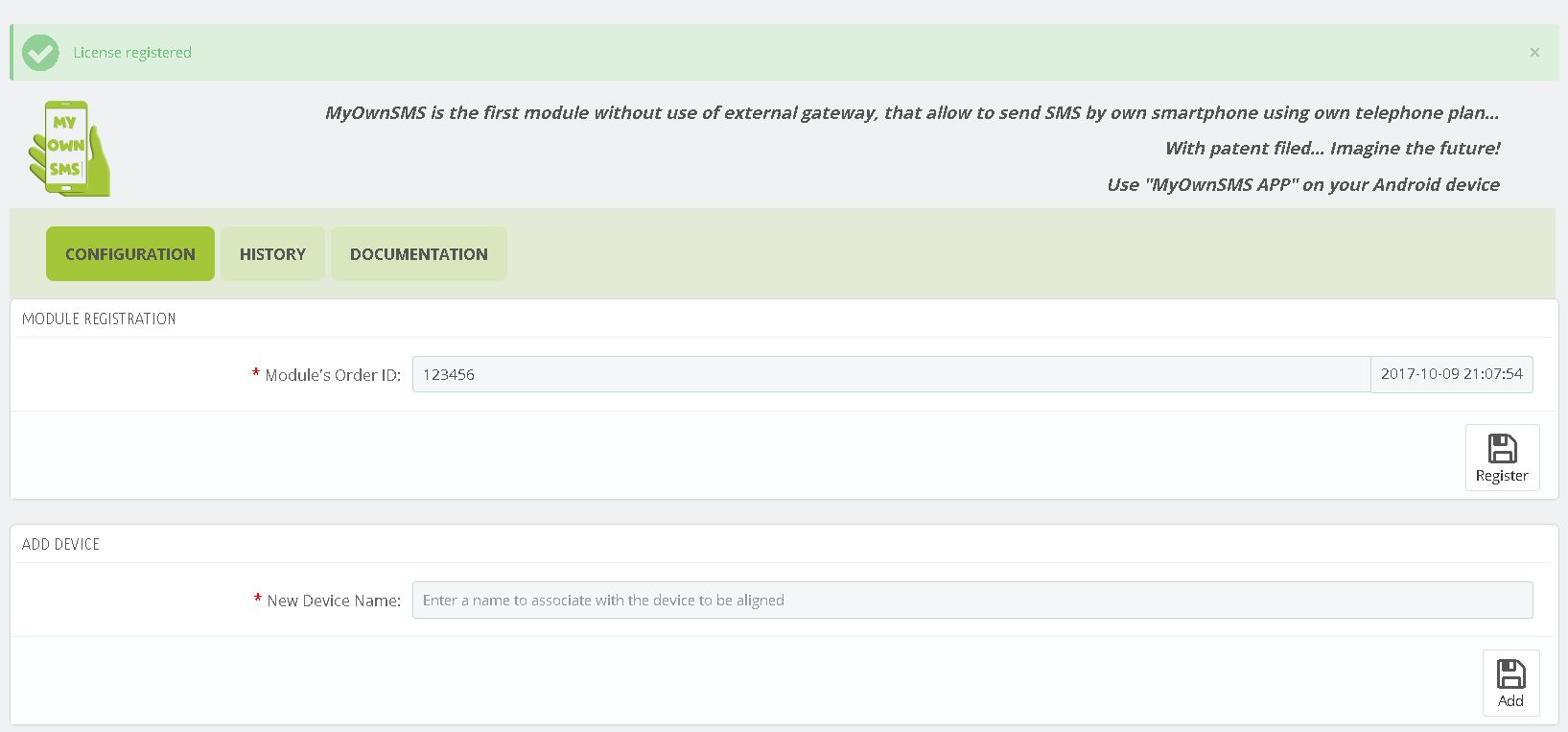
Task: Click the Module Registration panel heading
Action: tap(99, 319)
